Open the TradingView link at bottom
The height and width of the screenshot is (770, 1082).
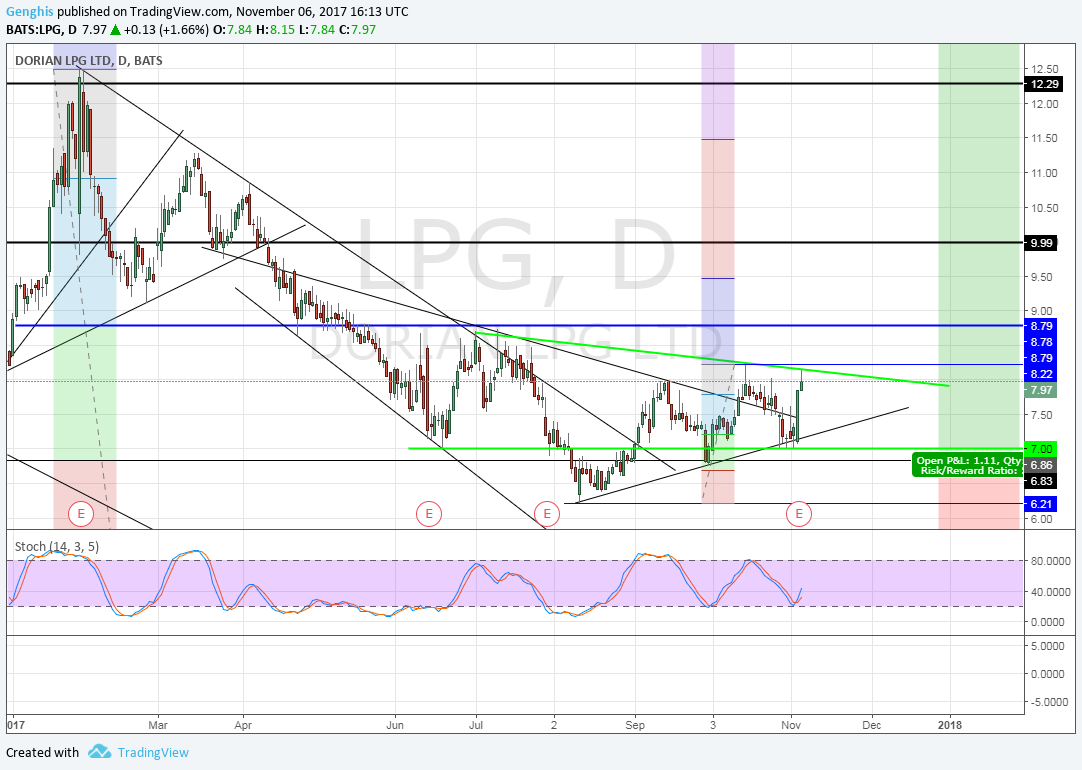click(153, 752)
